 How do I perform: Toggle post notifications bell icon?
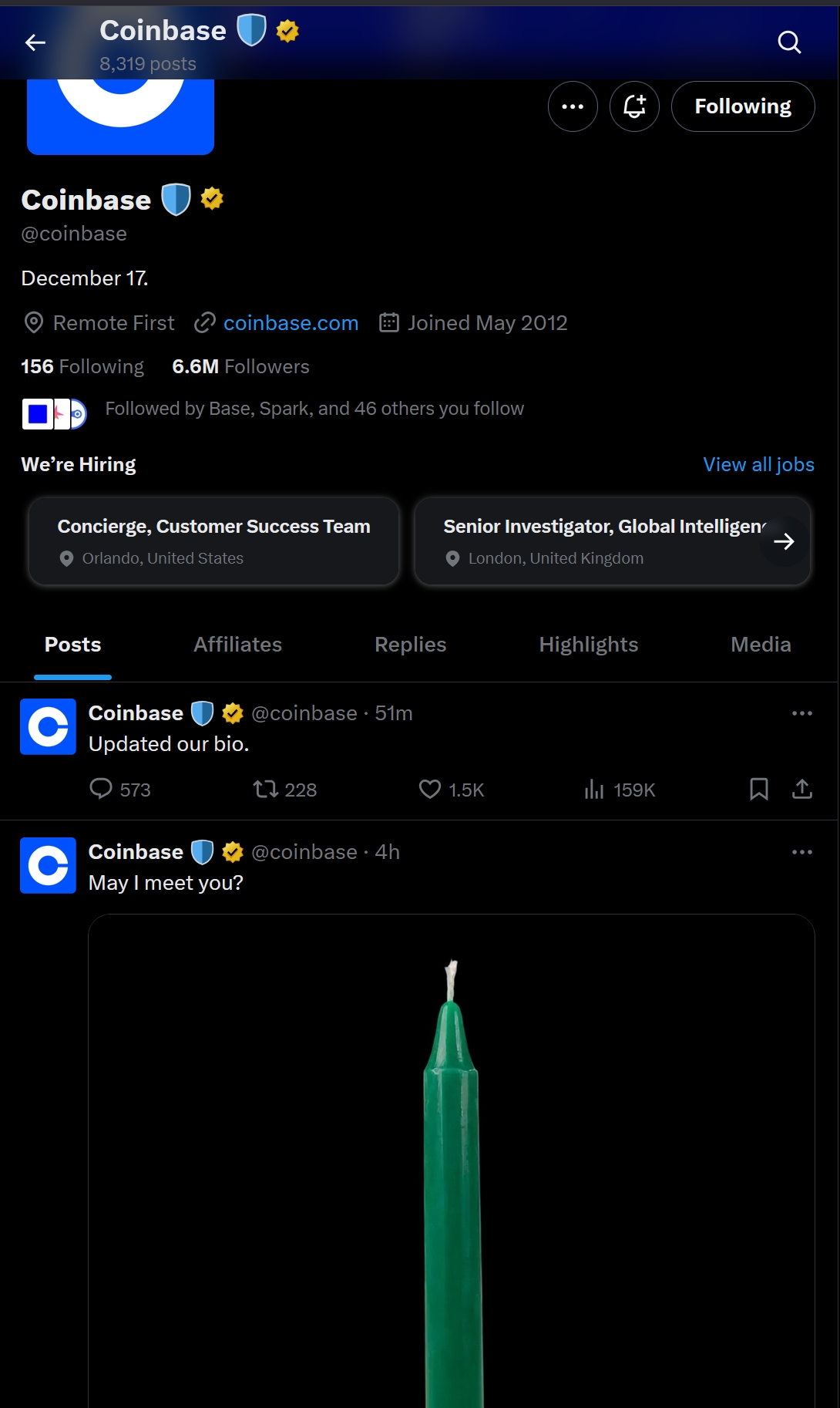tap(634, 106)
